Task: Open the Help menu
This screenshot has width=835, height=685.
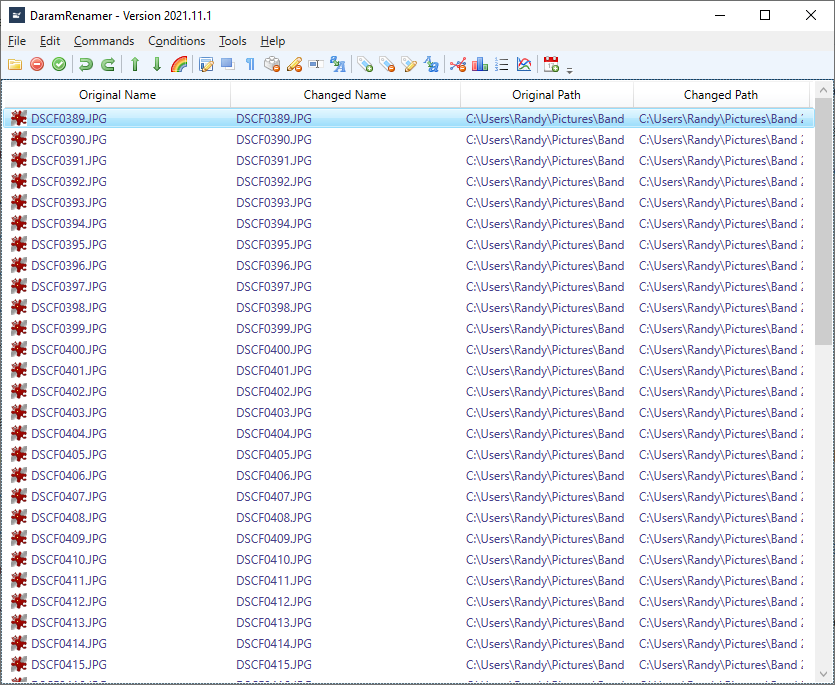Action: point(273,41)
